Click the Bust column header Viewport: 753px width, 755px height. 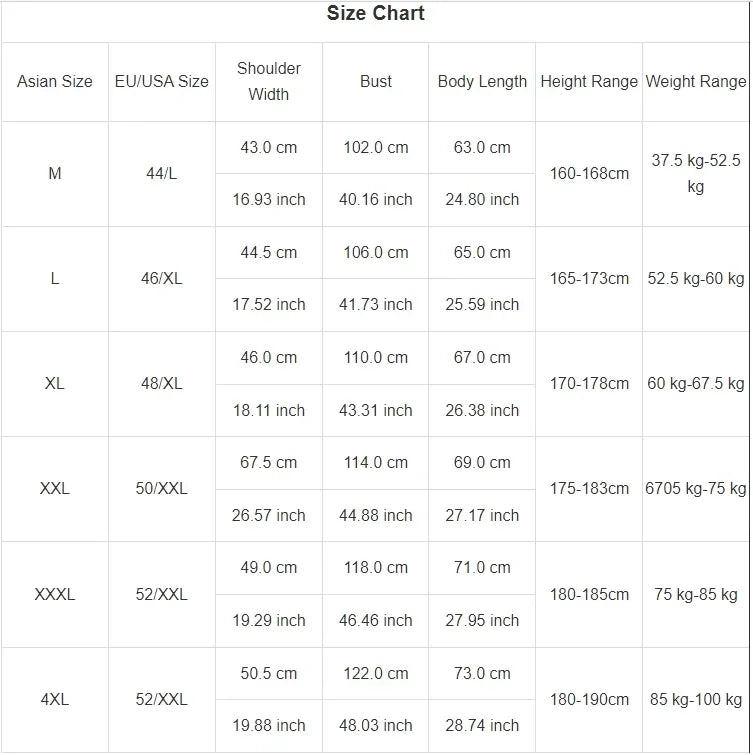tap(376, 82)
